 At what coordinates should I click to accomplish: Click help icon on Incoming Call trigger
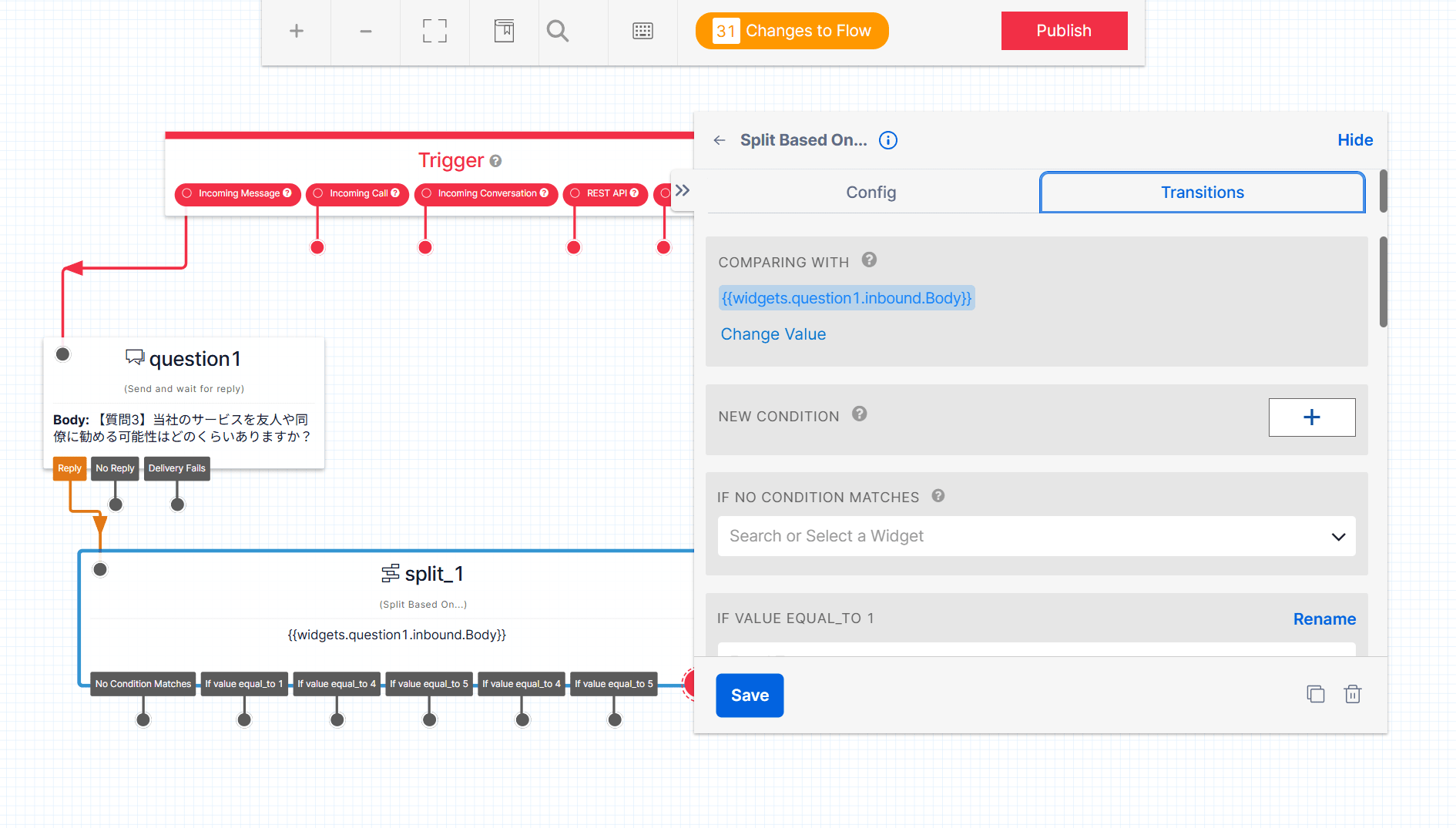[x=395, y=193]
